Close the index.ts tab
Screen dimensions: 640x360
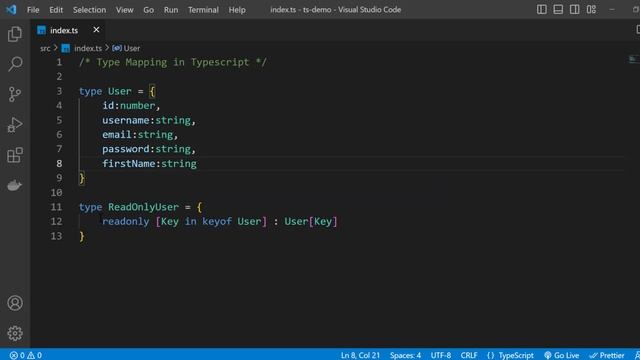[x=96, y=30]
